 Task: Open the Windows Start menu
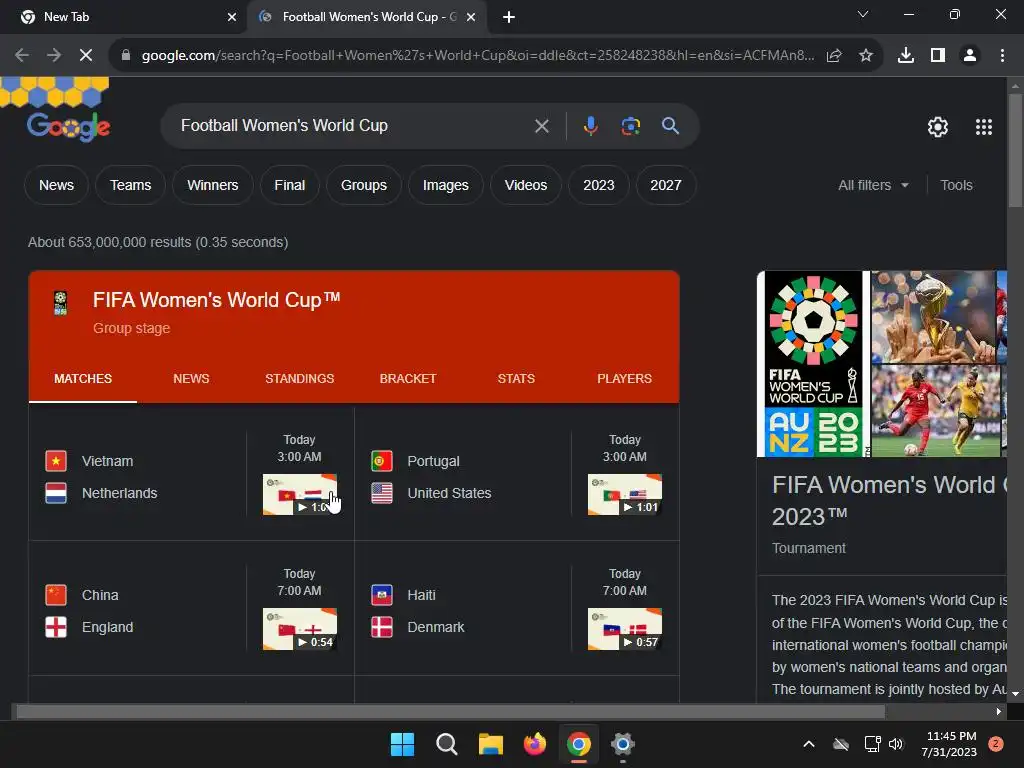pyautogui.click(x=402, y=744)
